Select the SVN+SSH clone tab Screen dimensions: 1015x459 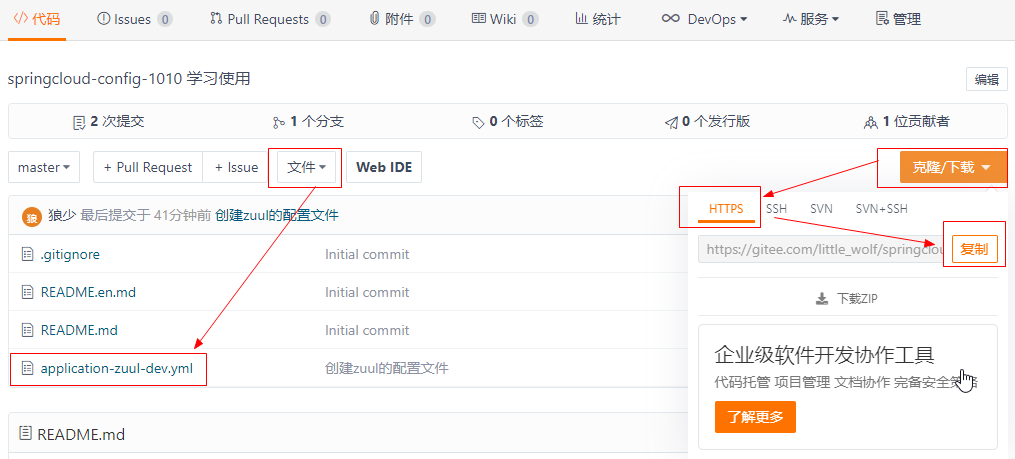click(x=882, y=208)
